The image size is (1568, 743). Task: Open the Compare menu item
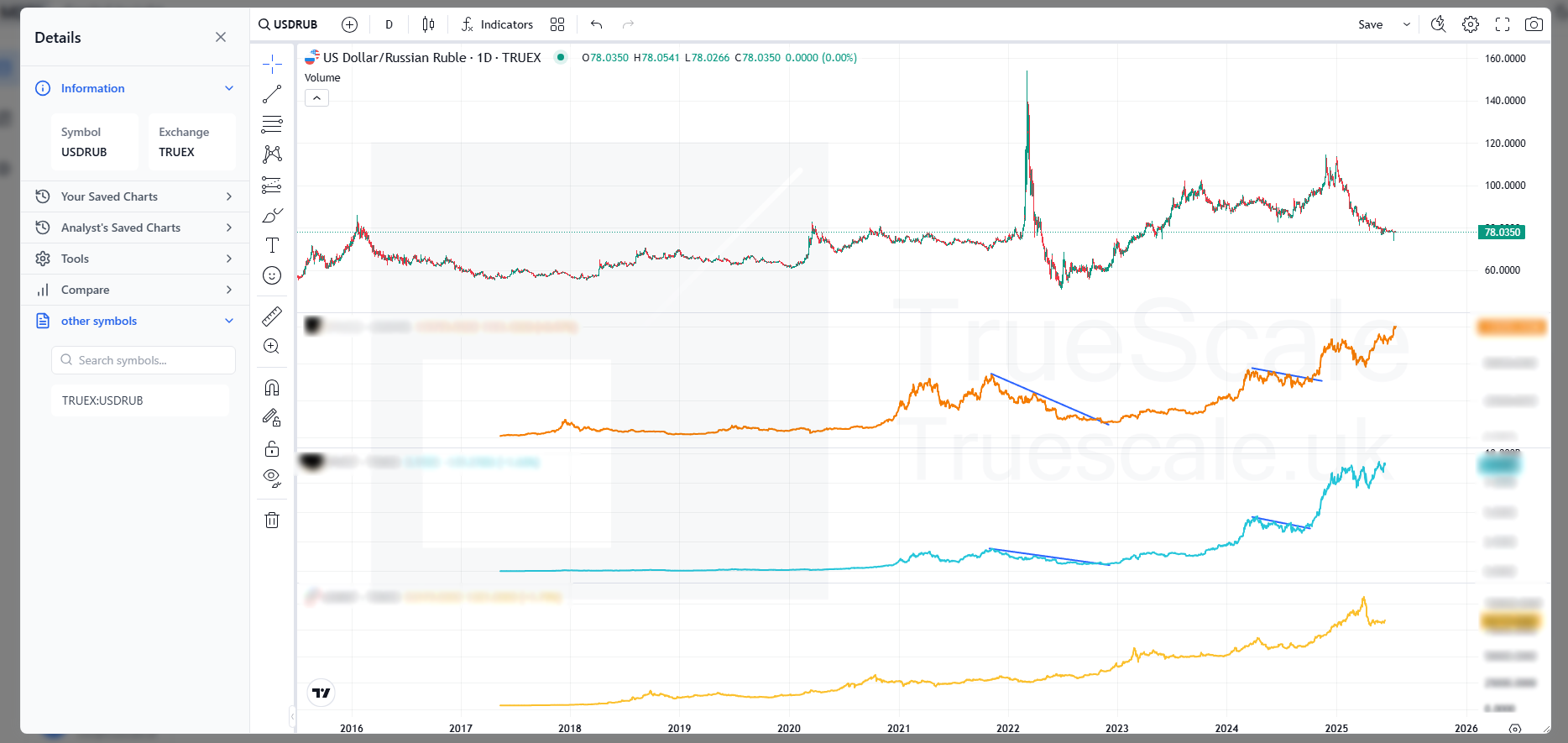tap(134, 290)
